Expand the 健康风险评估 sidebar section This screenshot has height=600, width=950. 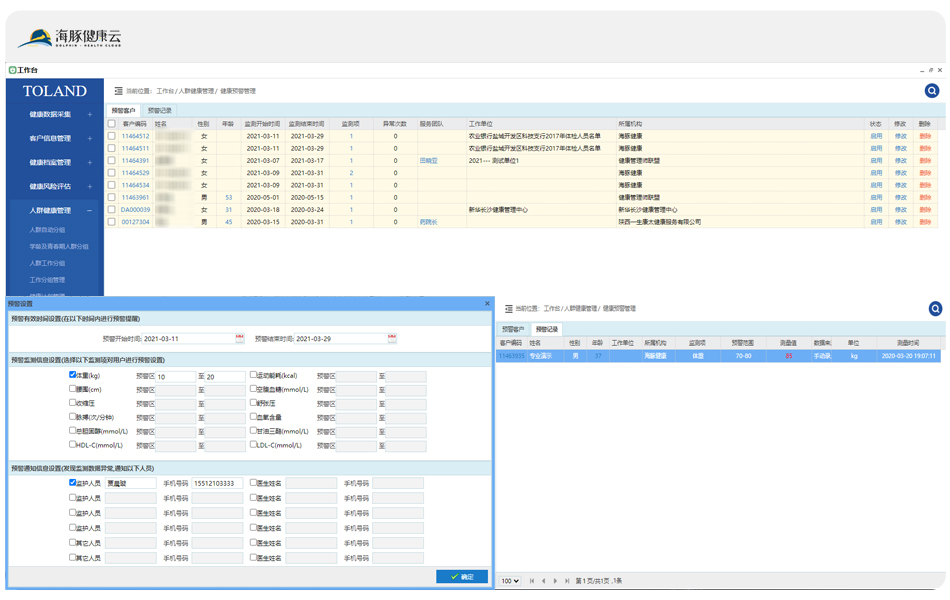[x=90, y=186]
